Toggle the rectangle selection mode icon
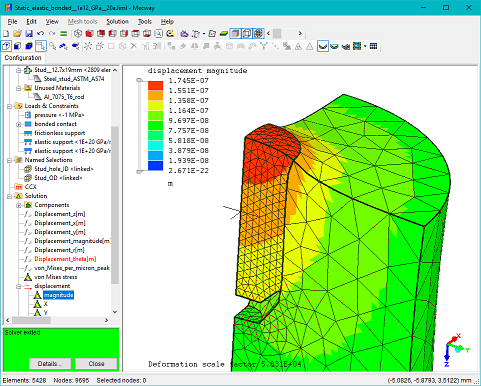This screenshot has height=386, width=481. point(41,46)
